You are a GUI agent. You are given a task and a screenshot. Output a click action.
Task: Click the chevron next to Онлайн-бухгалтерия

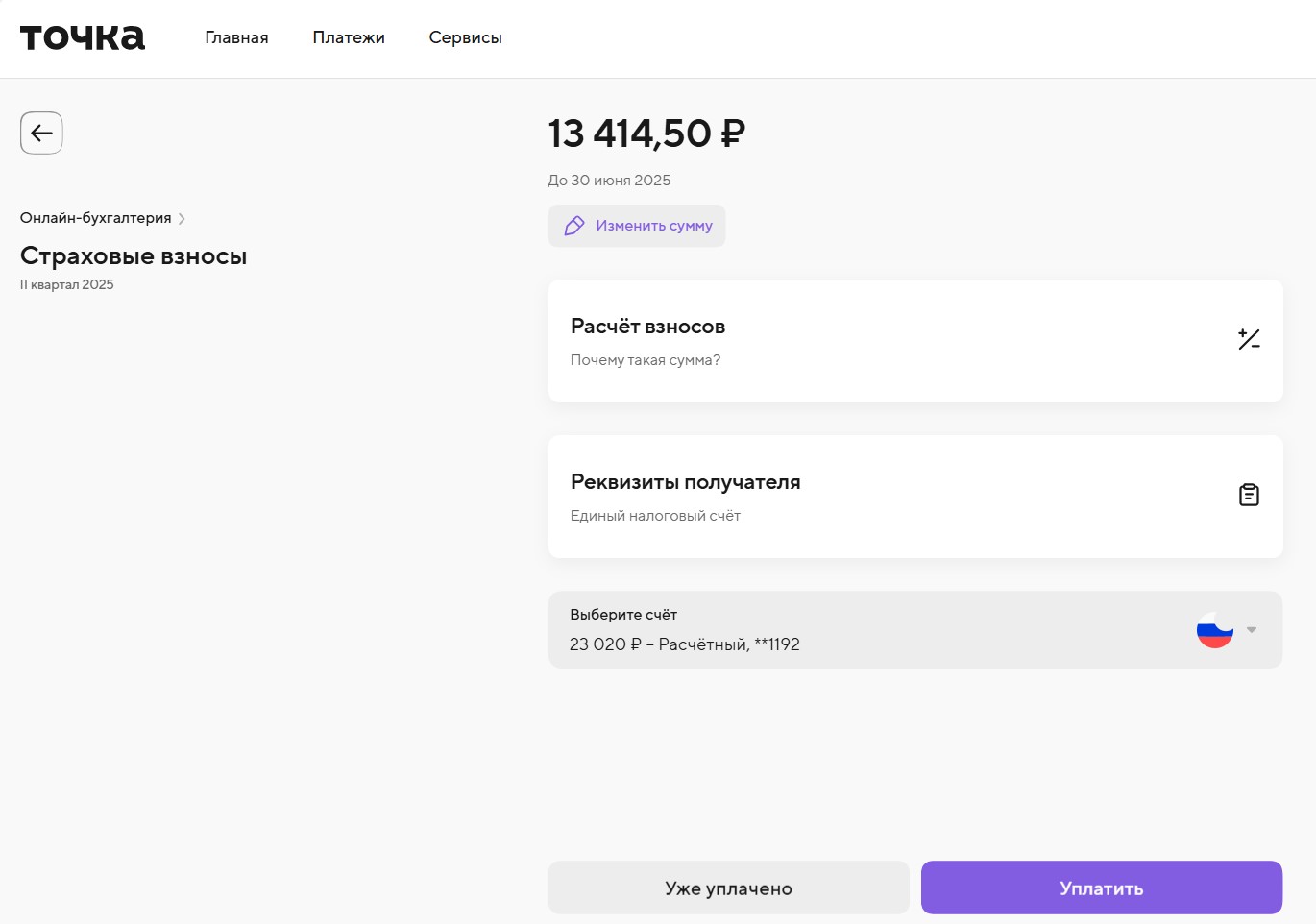click(x=182, y=219)
